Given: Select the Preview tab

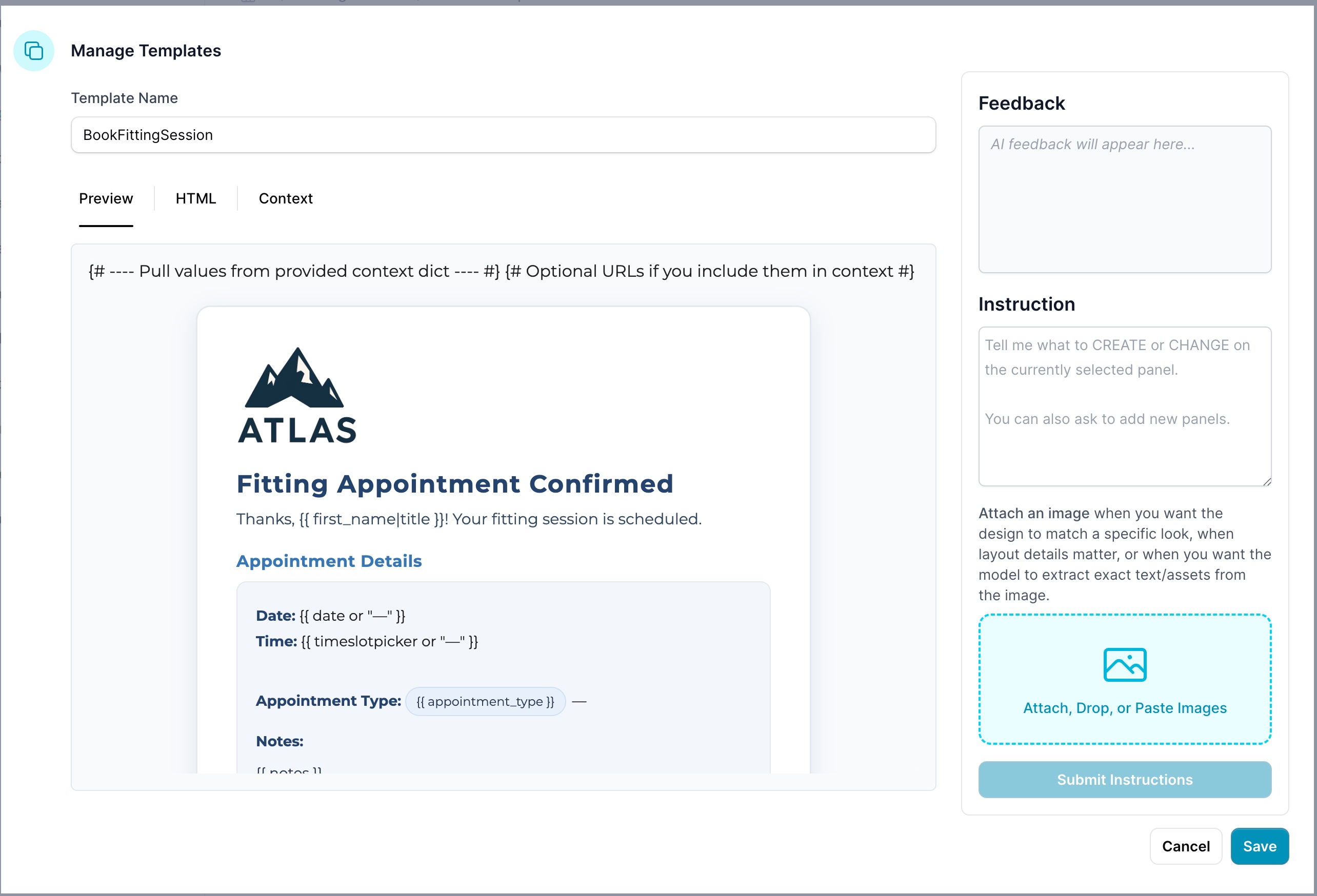Looking at the screenshot, I should [106, 199].
